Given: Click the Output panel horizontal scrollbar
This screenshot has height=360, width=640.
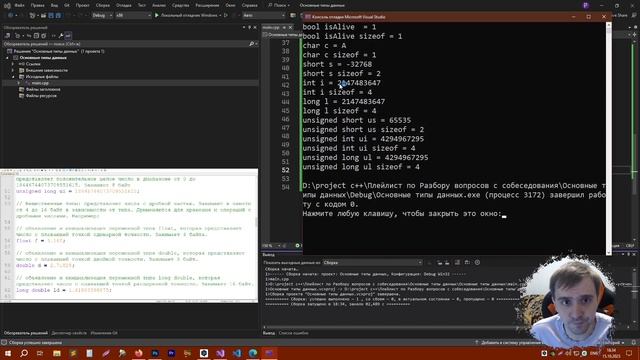Looking at the screenshot, I should [x=390, y=327].
